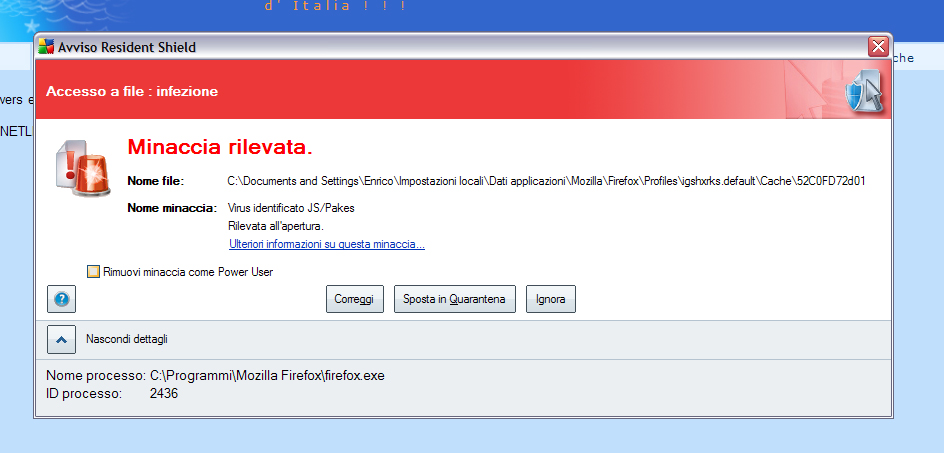Click the Avviso Resident Shield title text
The width and height of the screenshot is (944, 453).
tap(126, 47)
